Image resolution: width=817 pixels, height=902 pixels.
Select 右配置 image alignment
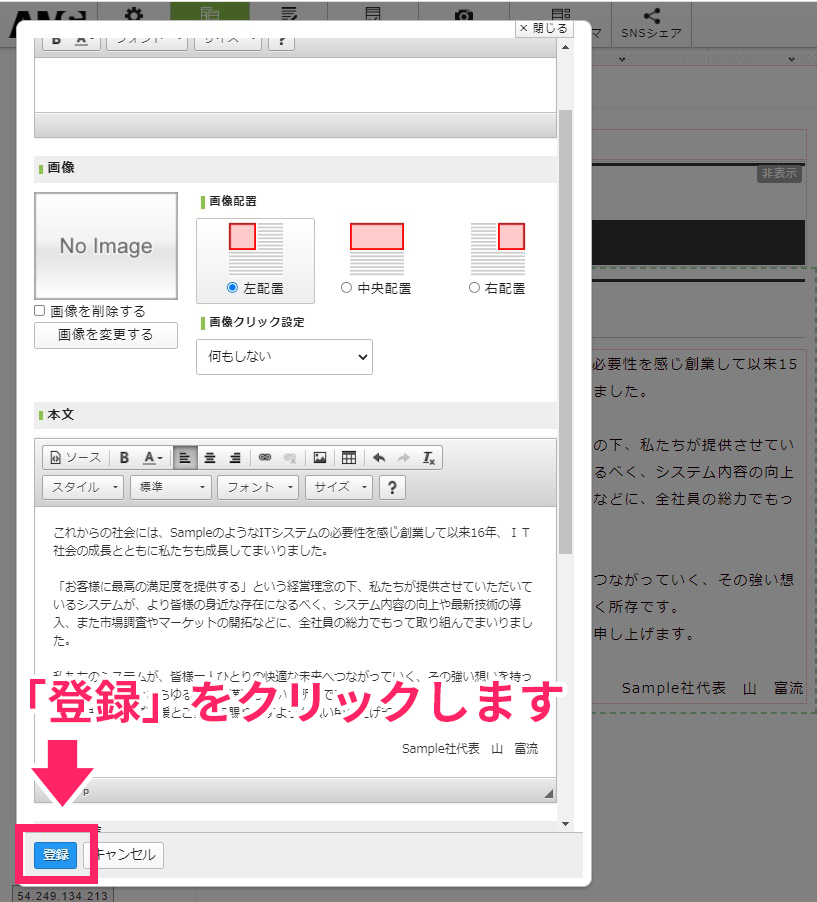[474, 288]
